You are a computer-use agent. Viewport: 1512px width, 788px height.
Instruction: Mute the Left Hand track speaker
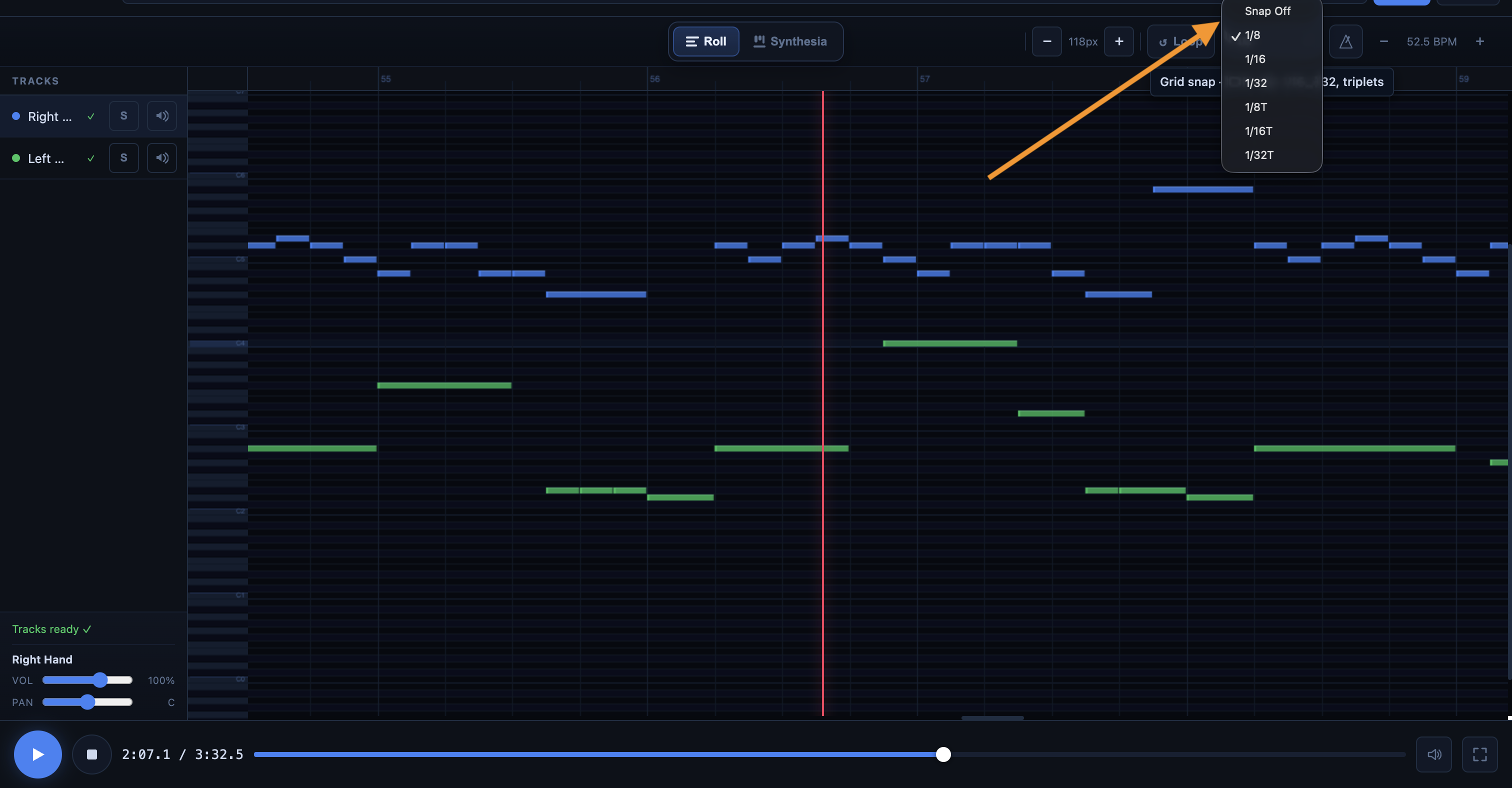click(162, 158)
